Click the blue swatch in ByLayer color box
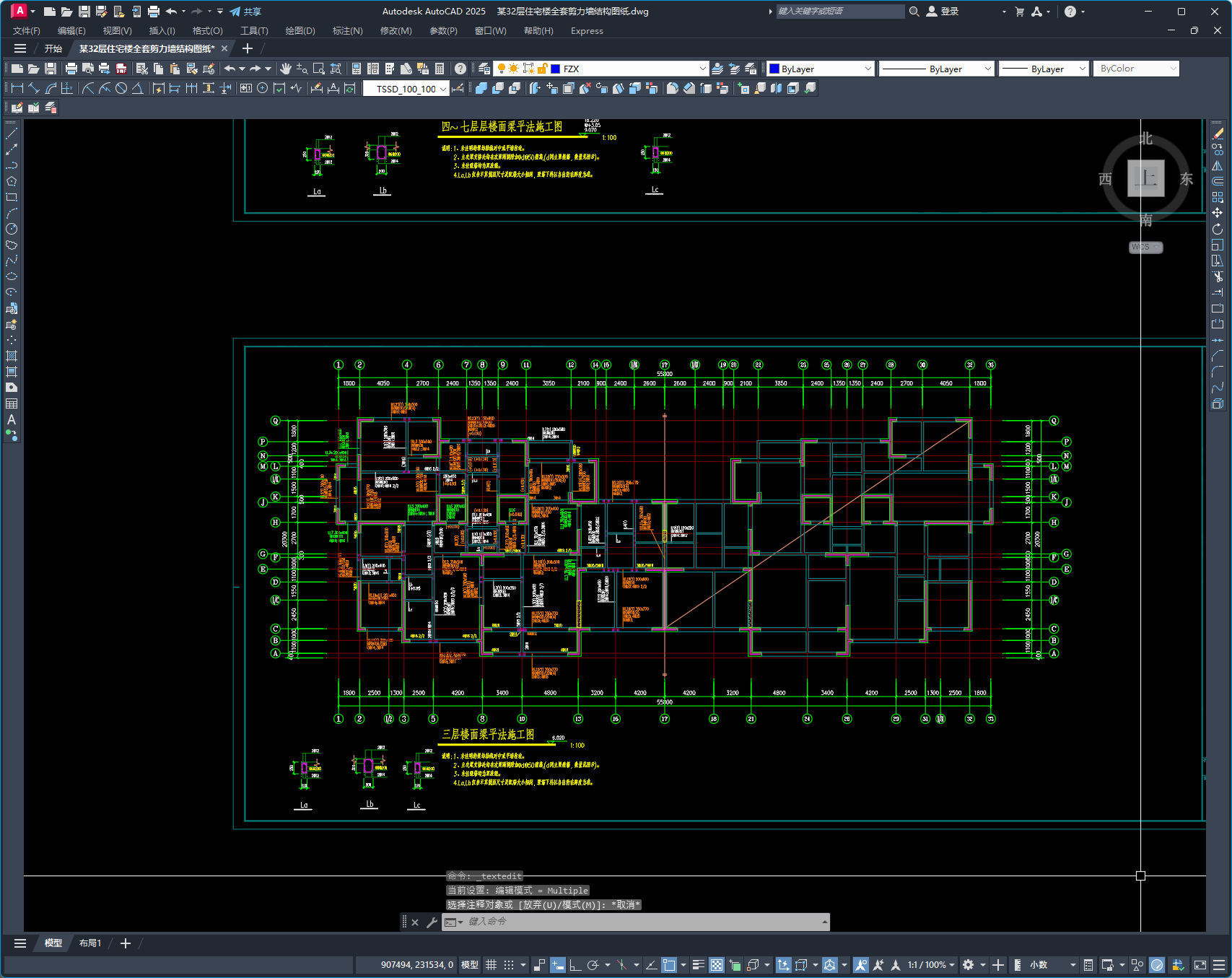The height and width of the screenshot is (978, 1232). (x=774, y=69)
